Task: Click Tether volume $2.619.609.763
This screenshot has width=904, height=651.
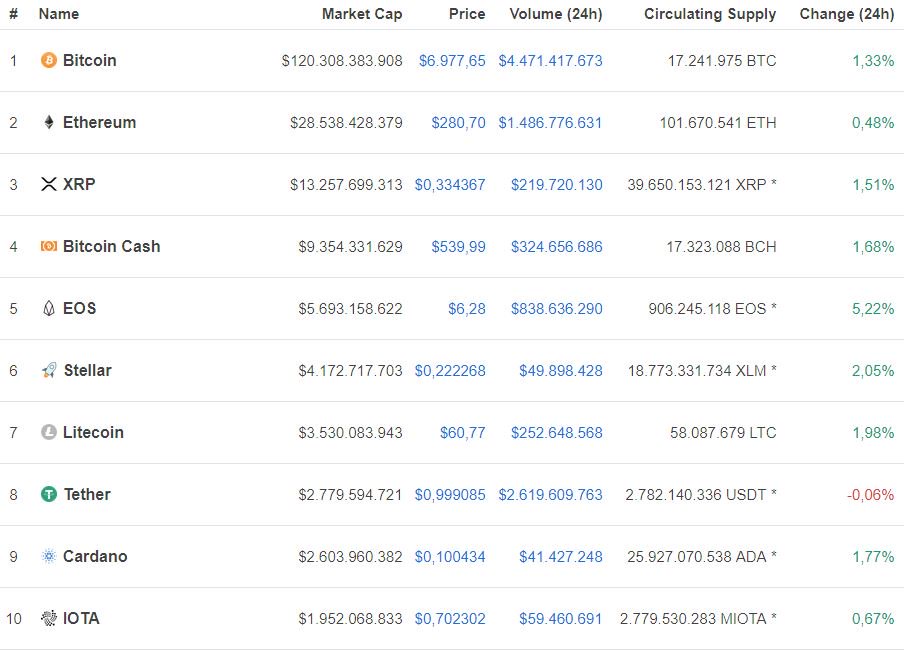Action: [x=551, y=495]
